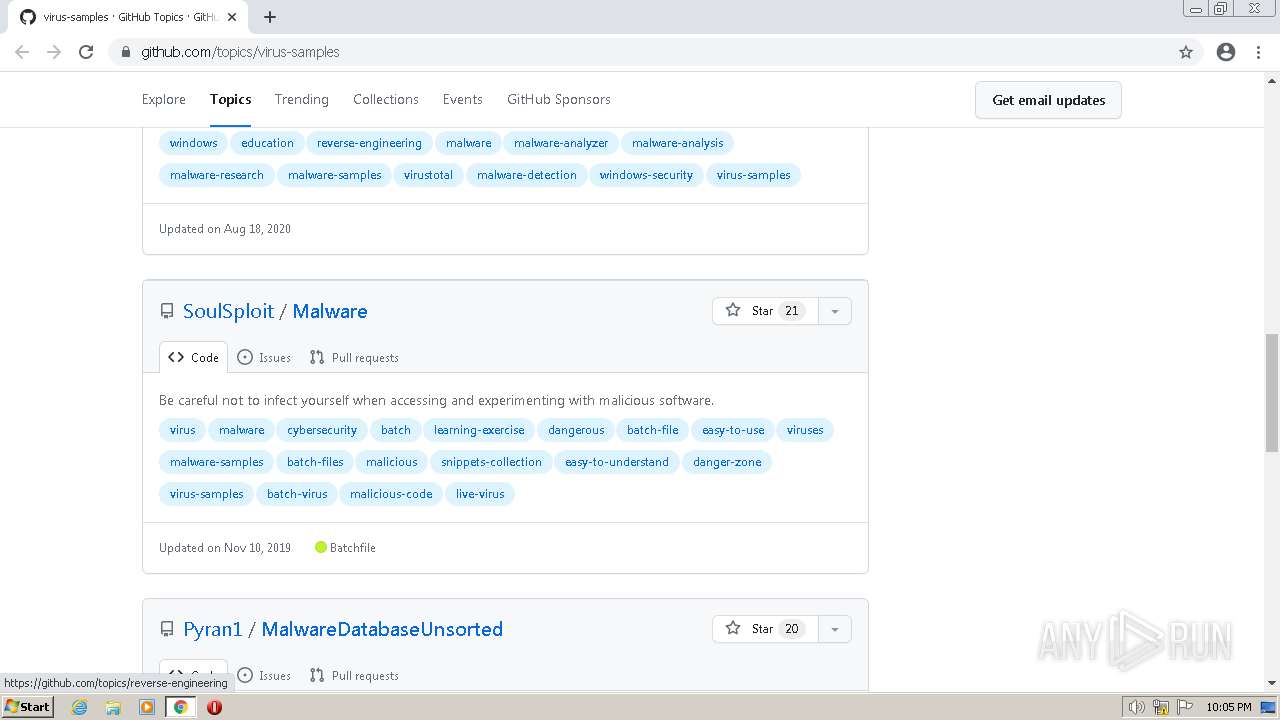The image size is (1280, 720).
Task: Star the Pyran1 MalwareDatabaseUnsorted repository
Action: click(x=765, y=629)
